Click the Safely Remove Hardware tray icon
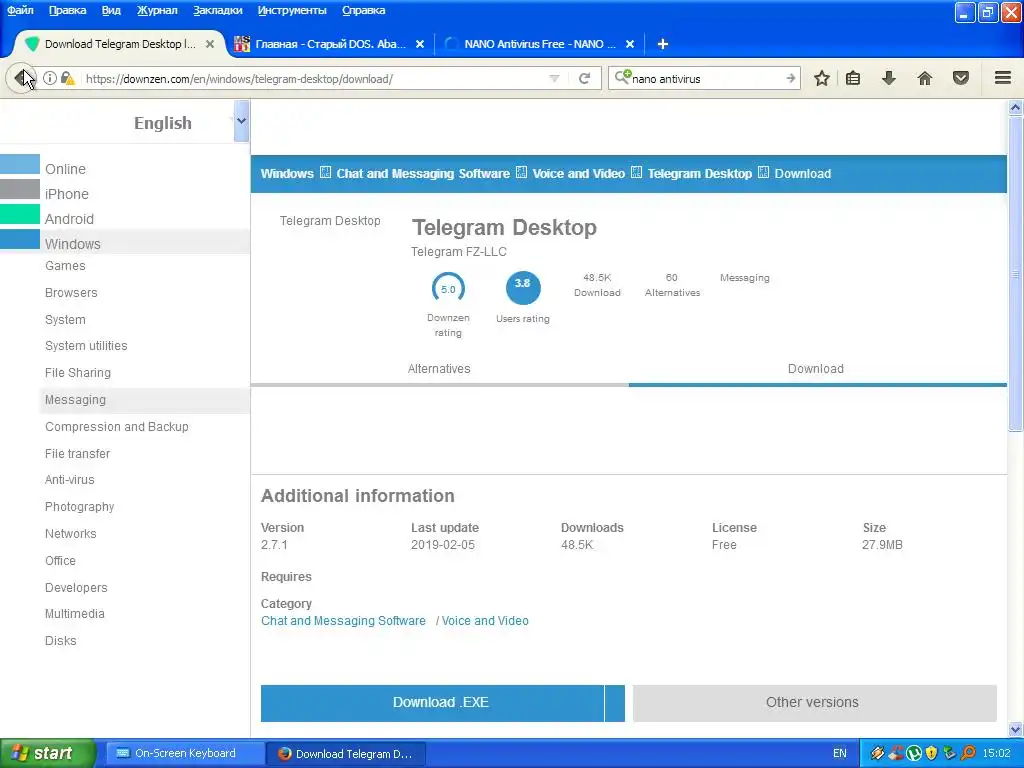 pyautogui.click(x=950, y=754)
